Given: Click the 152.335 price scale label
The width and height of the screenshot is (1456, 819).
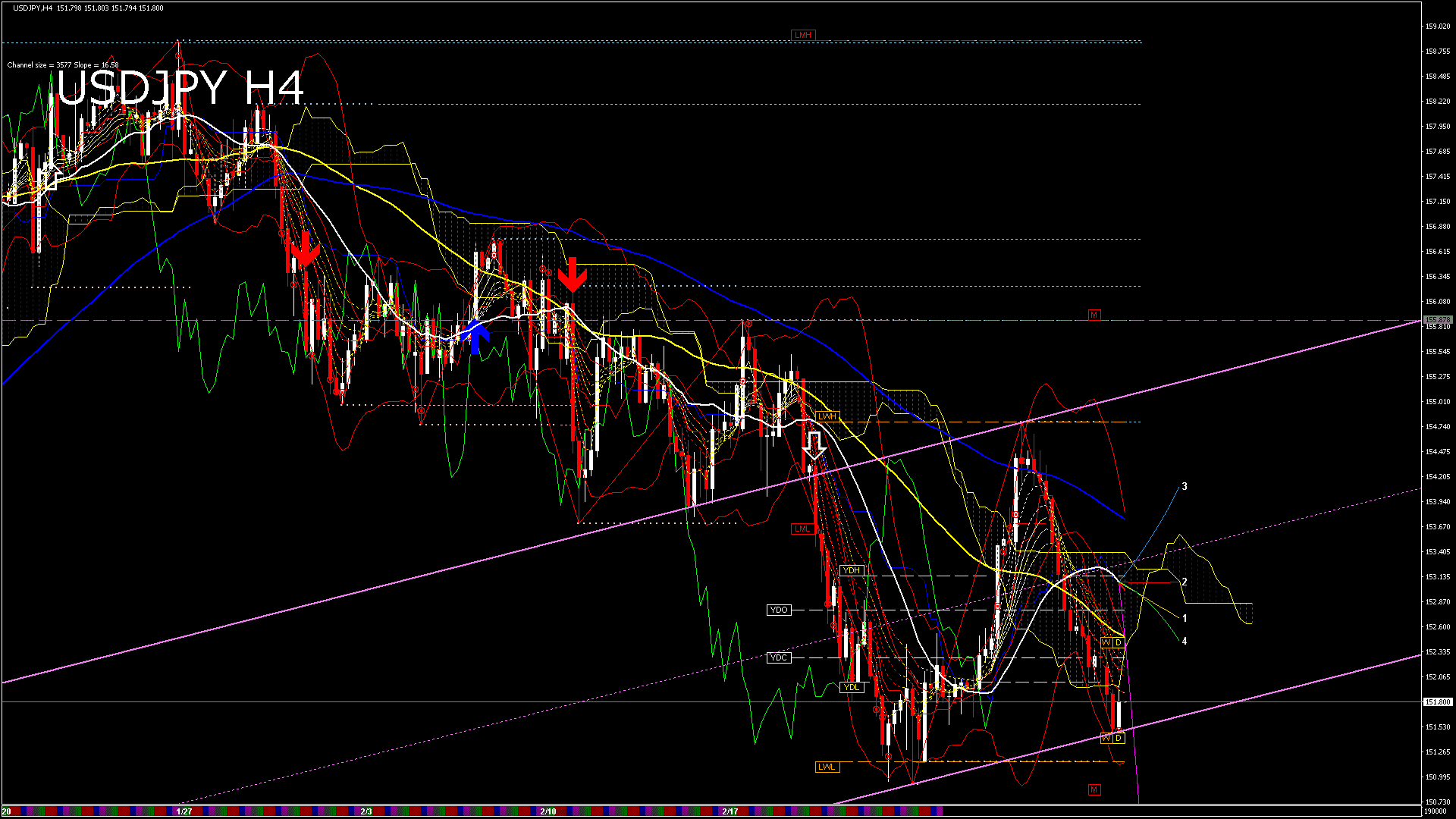Looking at the screenshot, I should 1438,652.
